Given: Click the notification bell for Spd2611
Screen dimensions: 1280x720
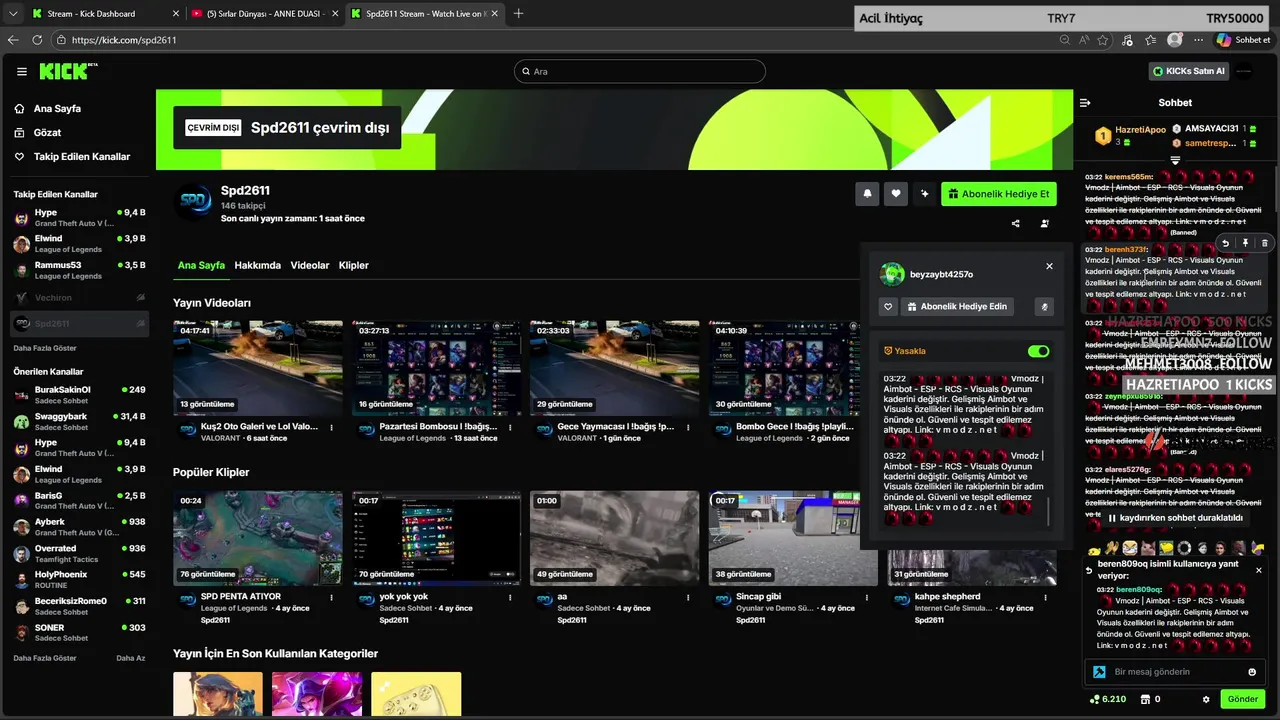Looking at the screenshot, I should point(867,194).
